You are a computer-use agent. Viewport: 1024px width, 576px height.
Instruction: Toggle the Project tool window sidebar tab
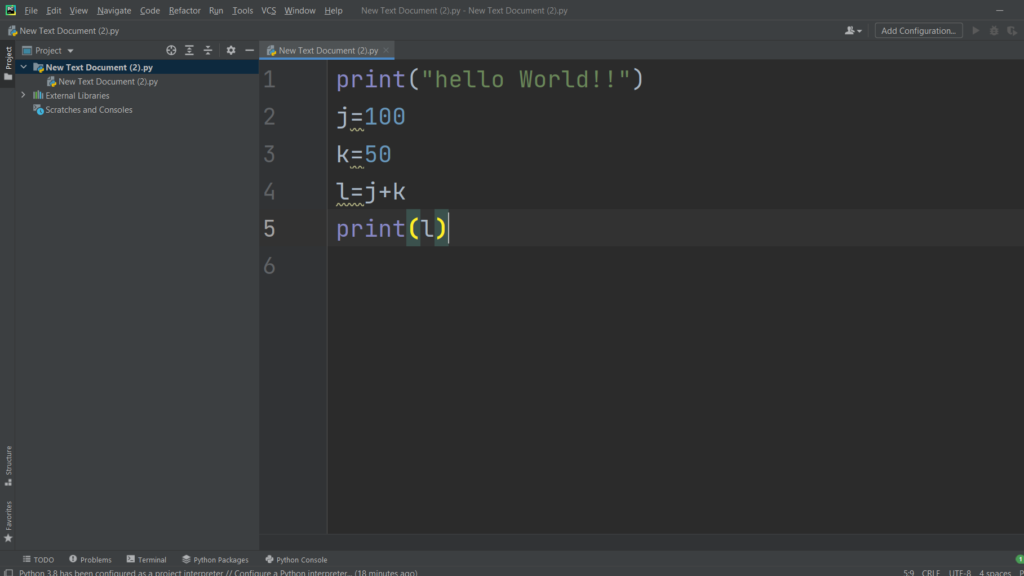[x=8, y=63]
